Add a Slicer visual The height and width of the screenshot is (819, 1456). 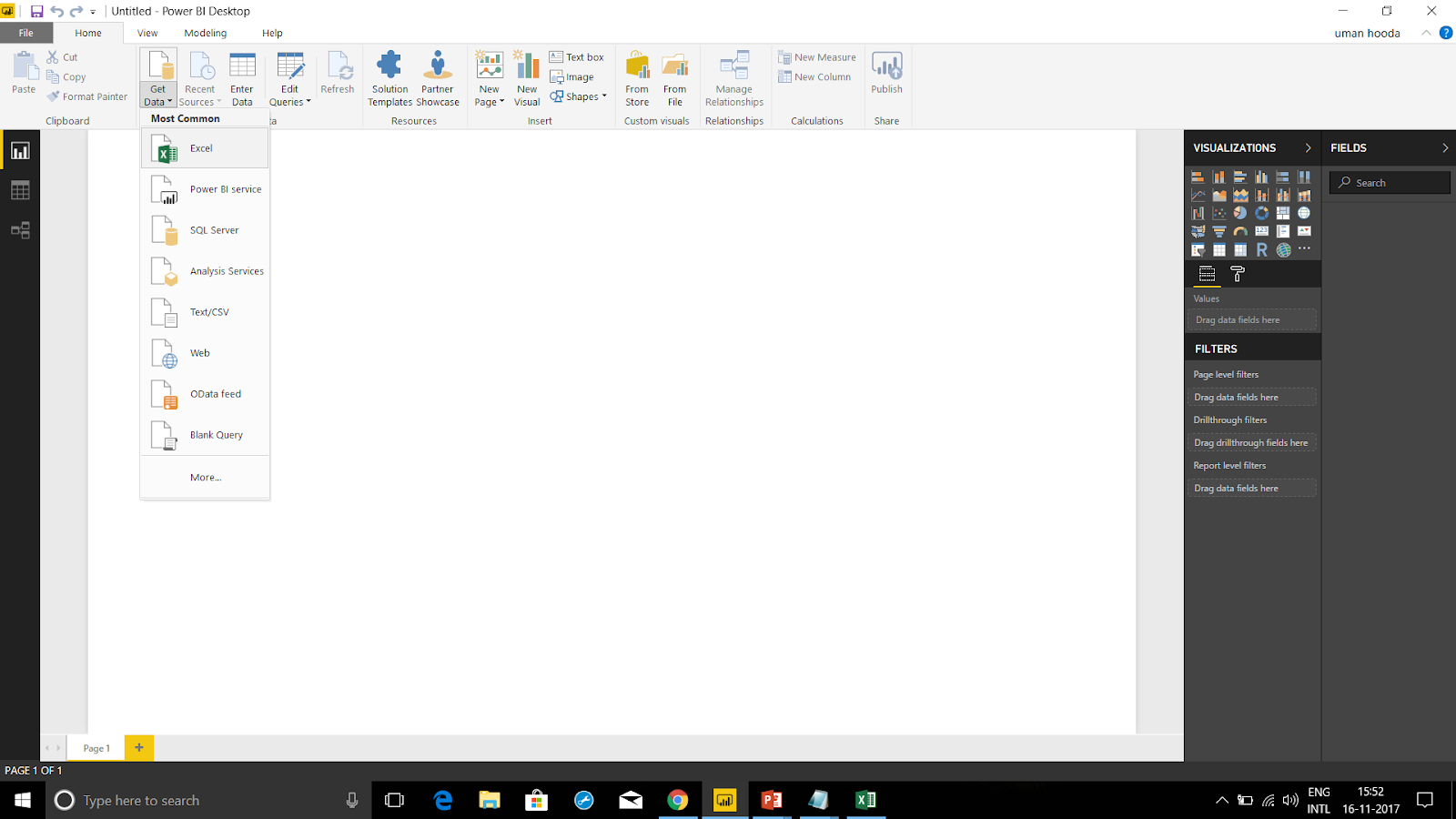pos(1198,249)
